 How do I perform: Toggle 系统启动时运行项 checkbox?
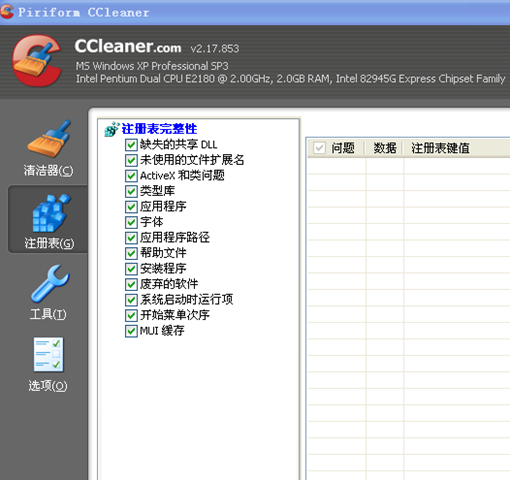coord(131,300)
